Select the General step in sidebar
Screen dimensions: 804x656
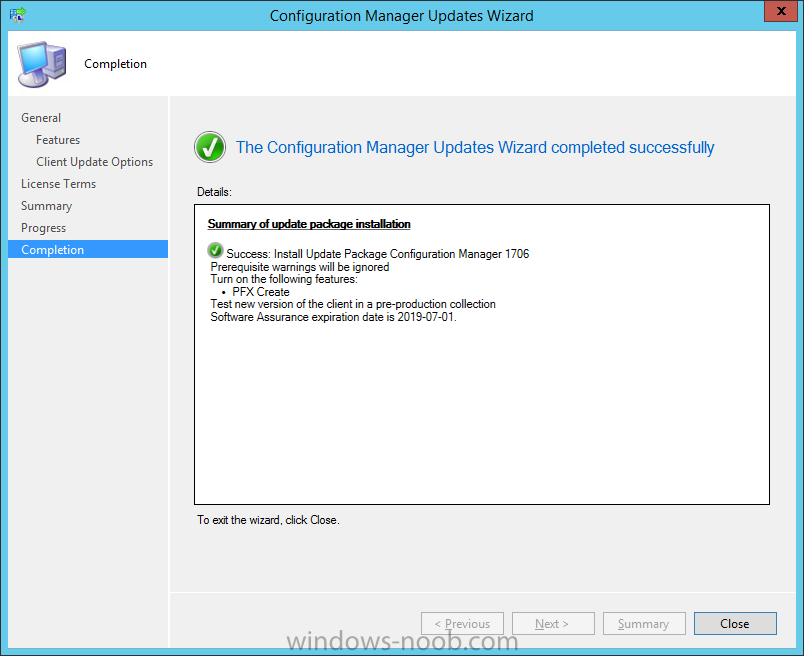pos(41,118)
